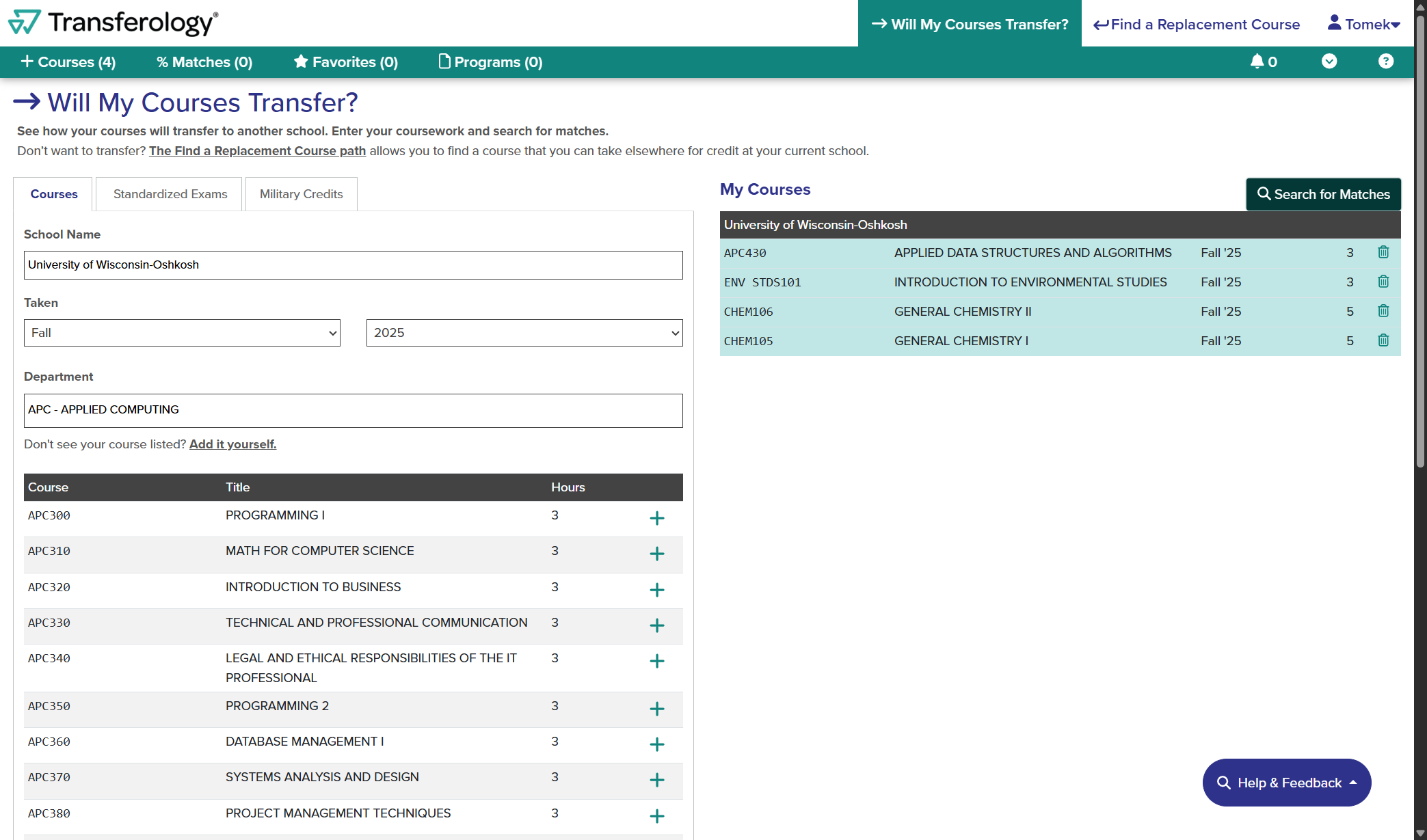Remove CHEM106 with its trash icon

coord(1383,311)
